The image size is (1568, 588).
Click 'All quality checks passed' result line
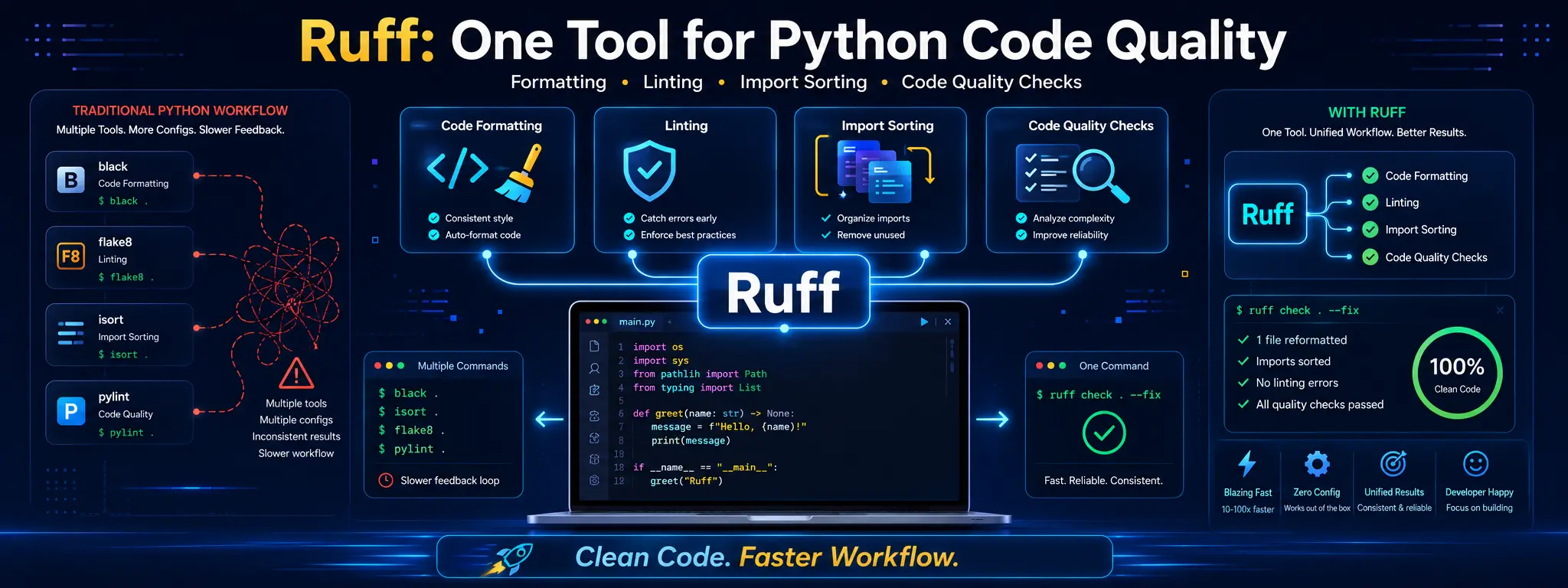click(1311, 404)
